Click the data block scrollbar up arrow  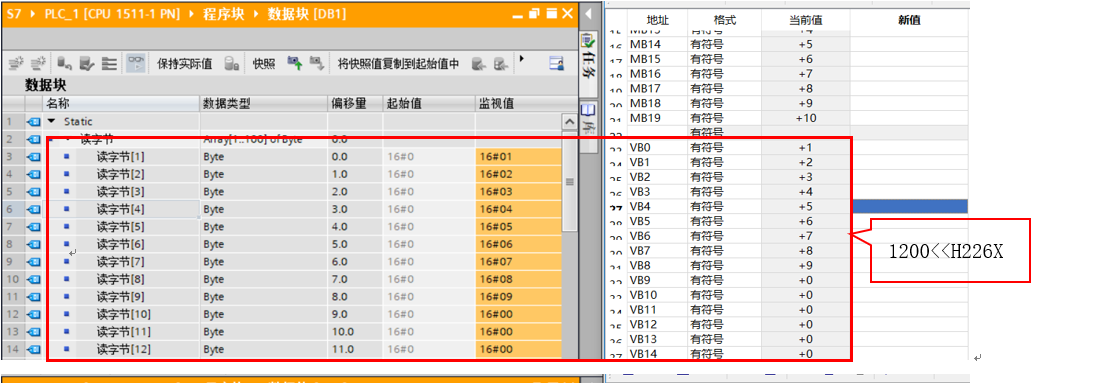point(569,122)
